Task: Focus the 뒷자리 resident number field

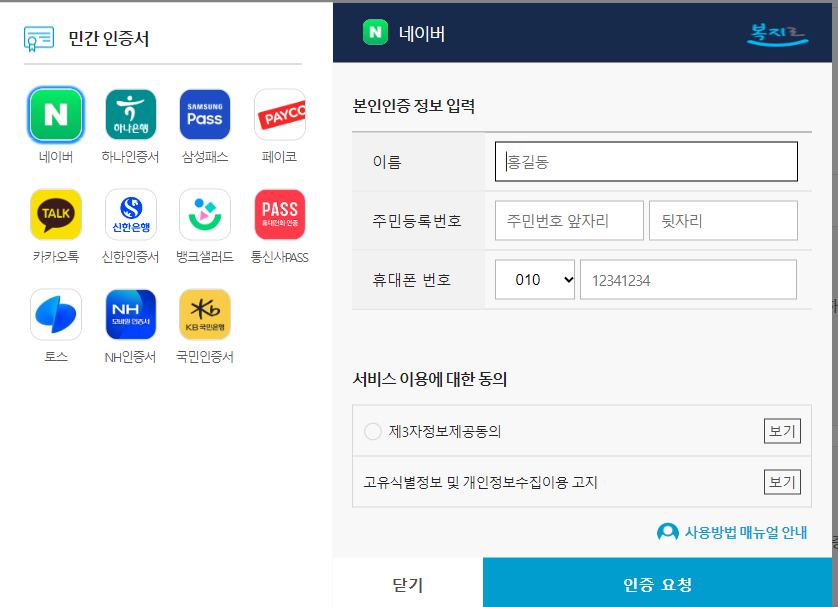Action: tap(723, 221)
